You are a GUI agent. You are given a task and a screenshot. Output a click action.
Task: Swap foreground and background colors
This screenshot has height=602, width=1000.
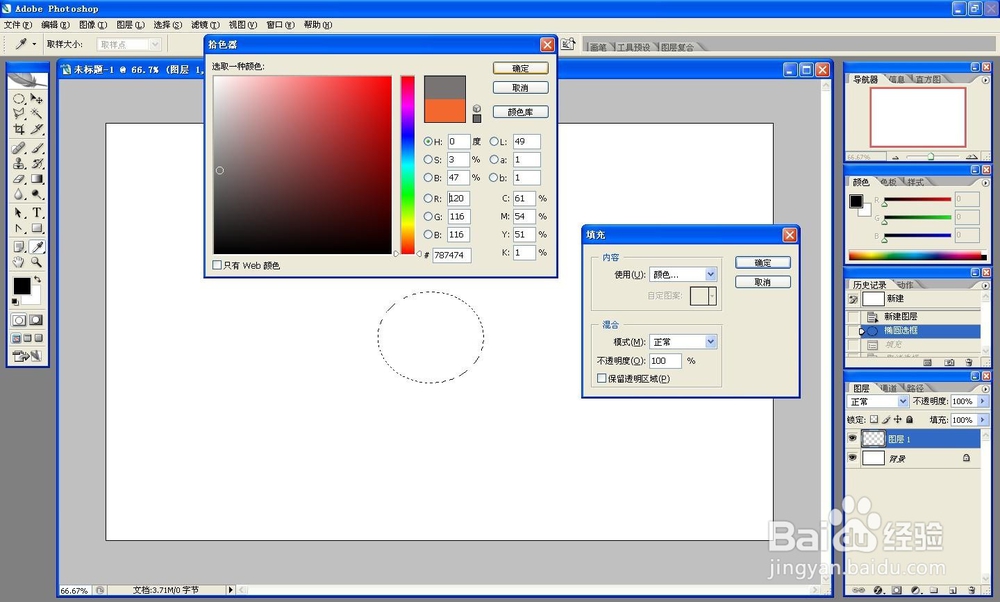(x=38, y=279)
